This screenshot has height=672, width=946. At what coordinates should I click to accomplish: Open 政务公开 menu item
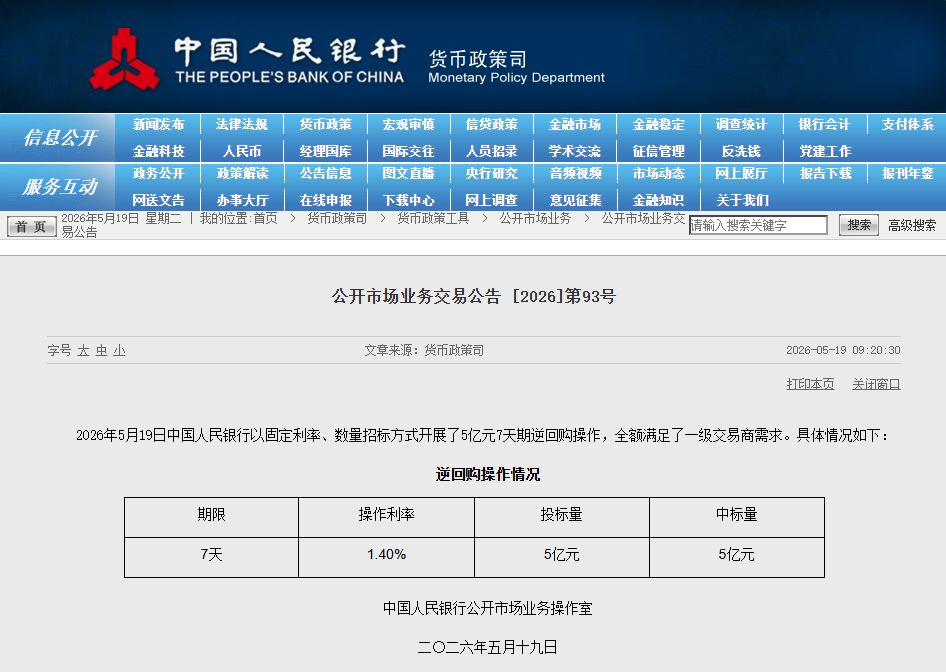pyautogui.click(x=158, y=173)
